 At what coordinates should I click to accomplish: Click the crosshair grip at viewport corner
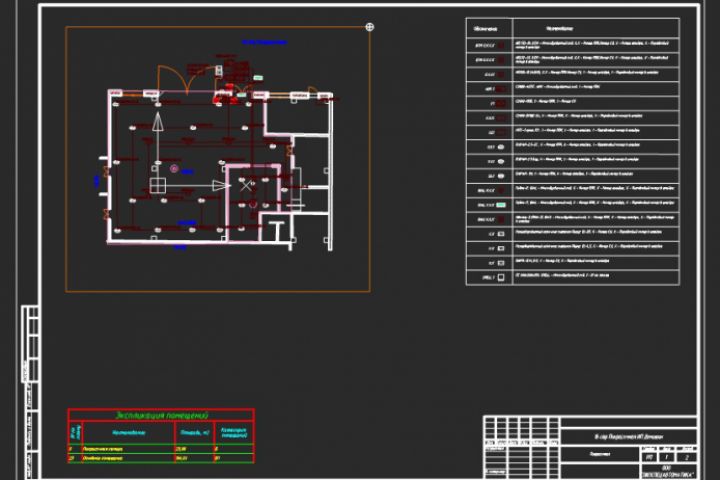click(x=369, y=27)
